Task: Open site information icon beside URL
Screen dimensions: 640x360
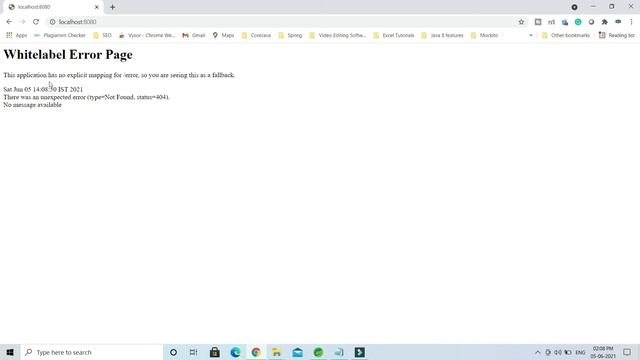Action: coord(52,22)
